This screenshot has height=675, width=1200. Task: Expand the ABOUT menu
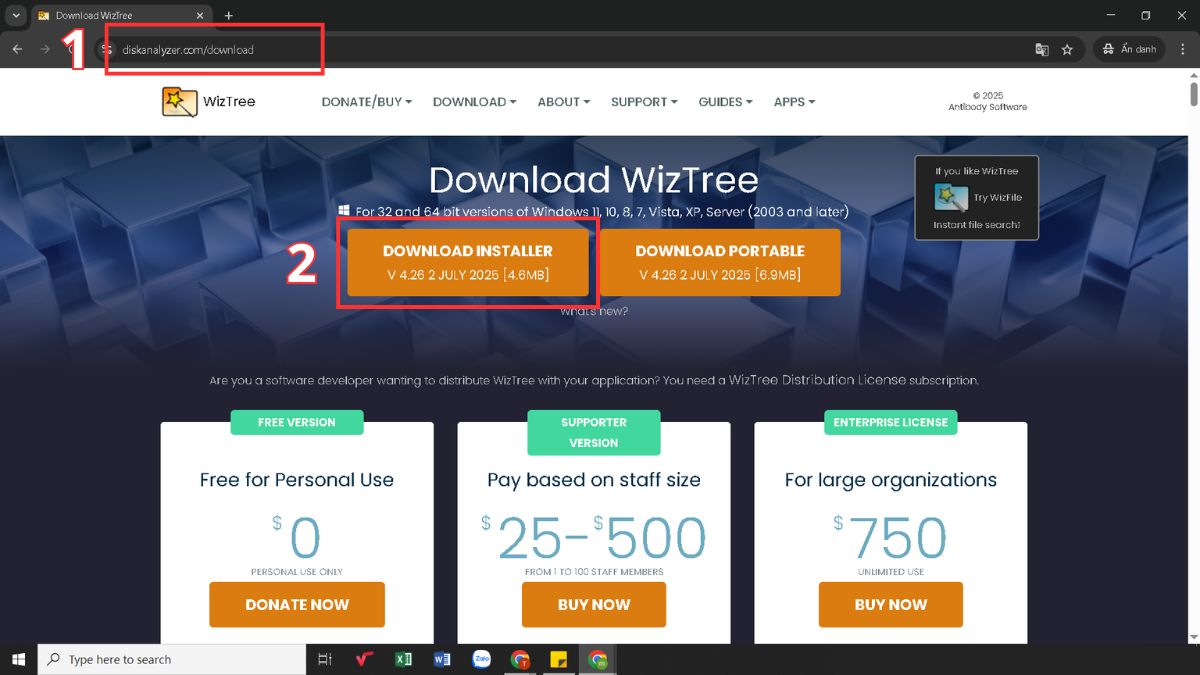coord(564,101)
